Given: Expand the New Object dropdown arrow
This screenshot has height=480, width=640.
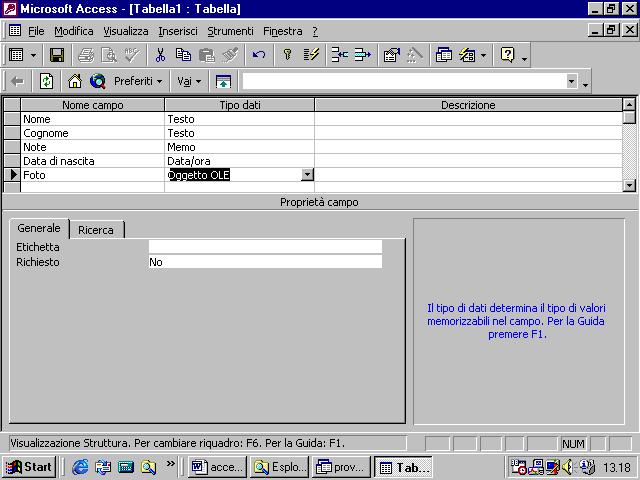Looking at the screenshot, I should (483, 55).
